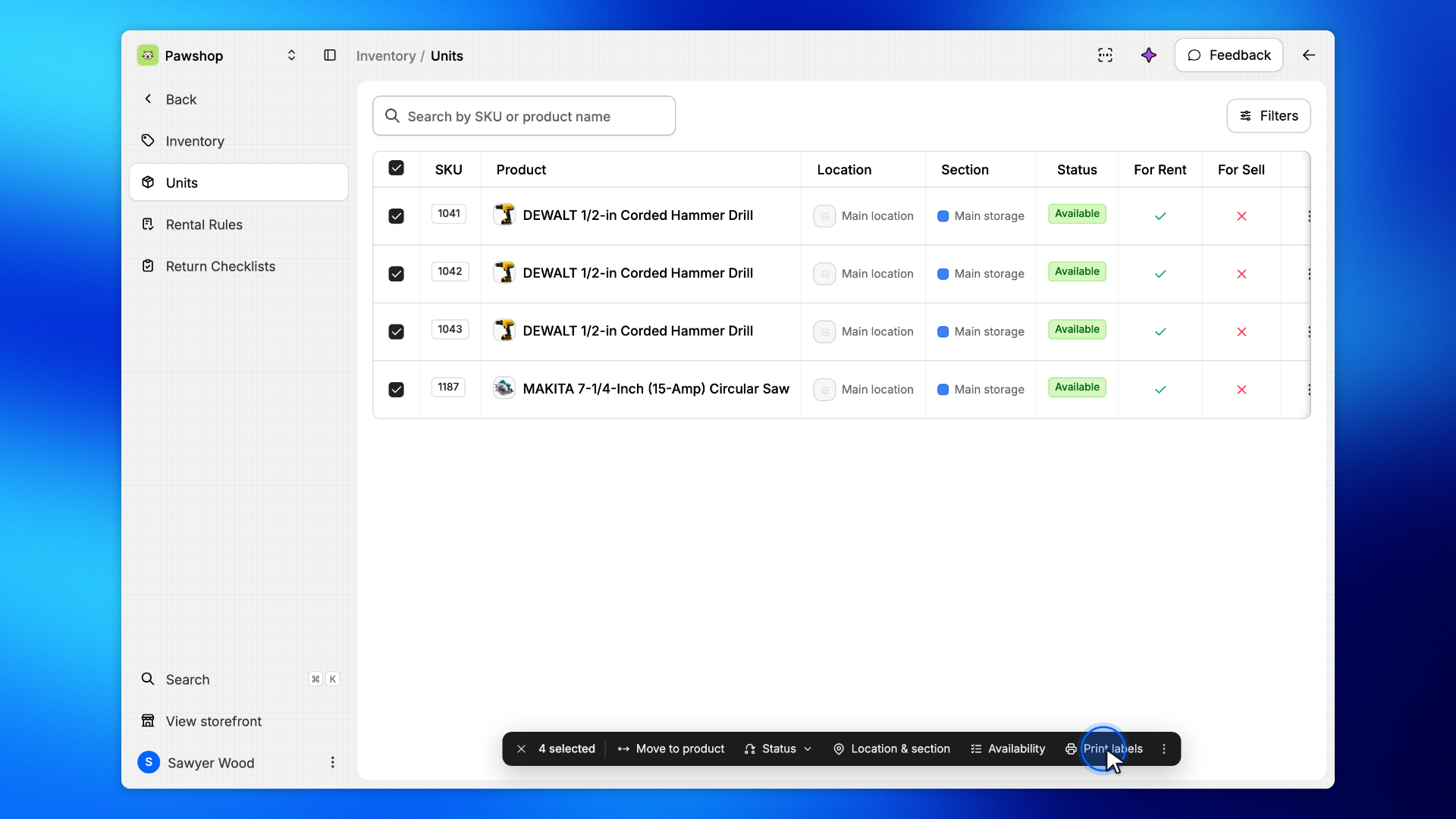Click the MAKITA circular saw thumbnail
1456x819 pixels.
pyautogui.click(x=504, y=388)
